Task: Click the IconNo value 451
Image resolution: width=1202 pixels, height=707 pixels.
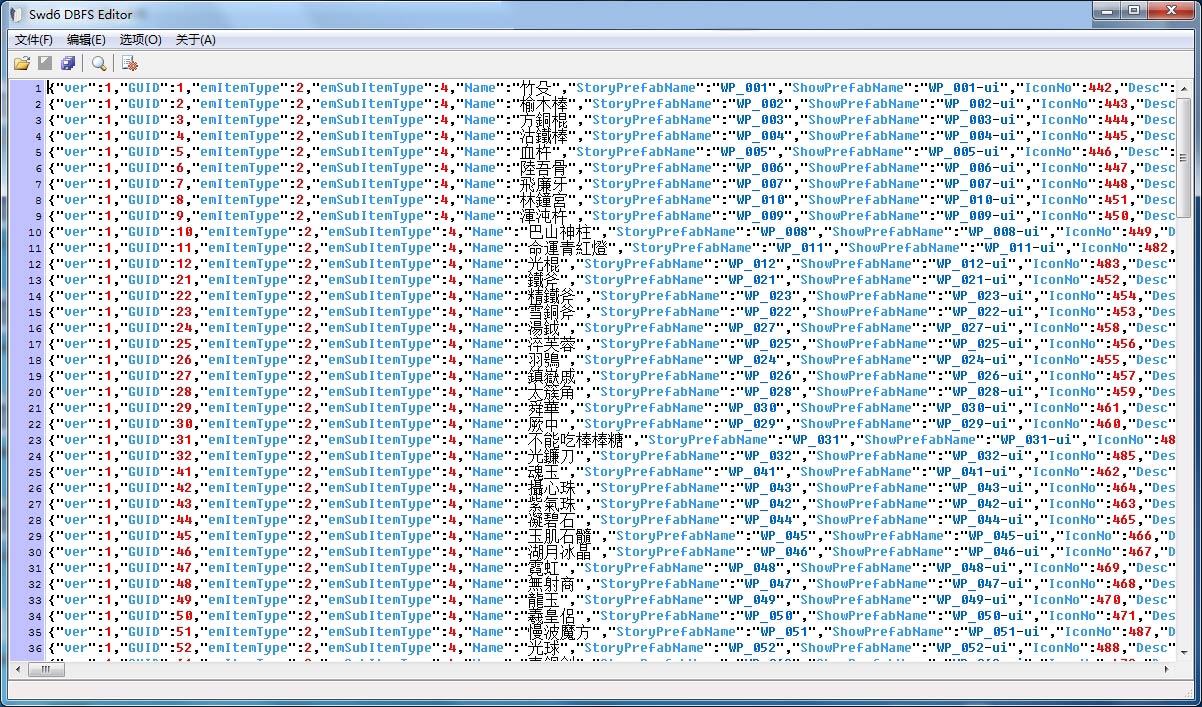Action: click(x=1116, y=200)
